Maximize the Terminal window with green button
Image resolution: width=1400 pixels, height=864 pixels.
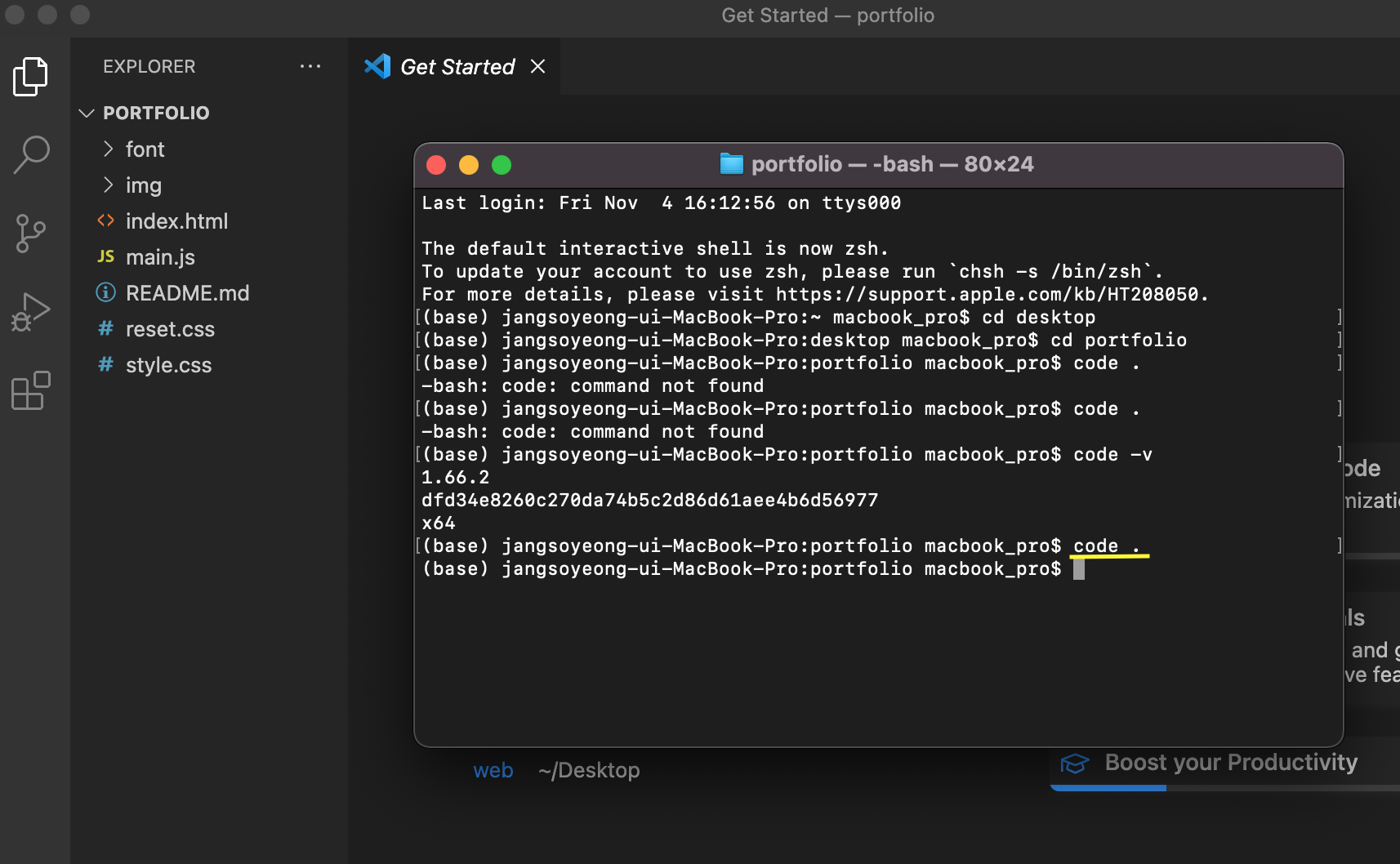click(x=502, y=165)
